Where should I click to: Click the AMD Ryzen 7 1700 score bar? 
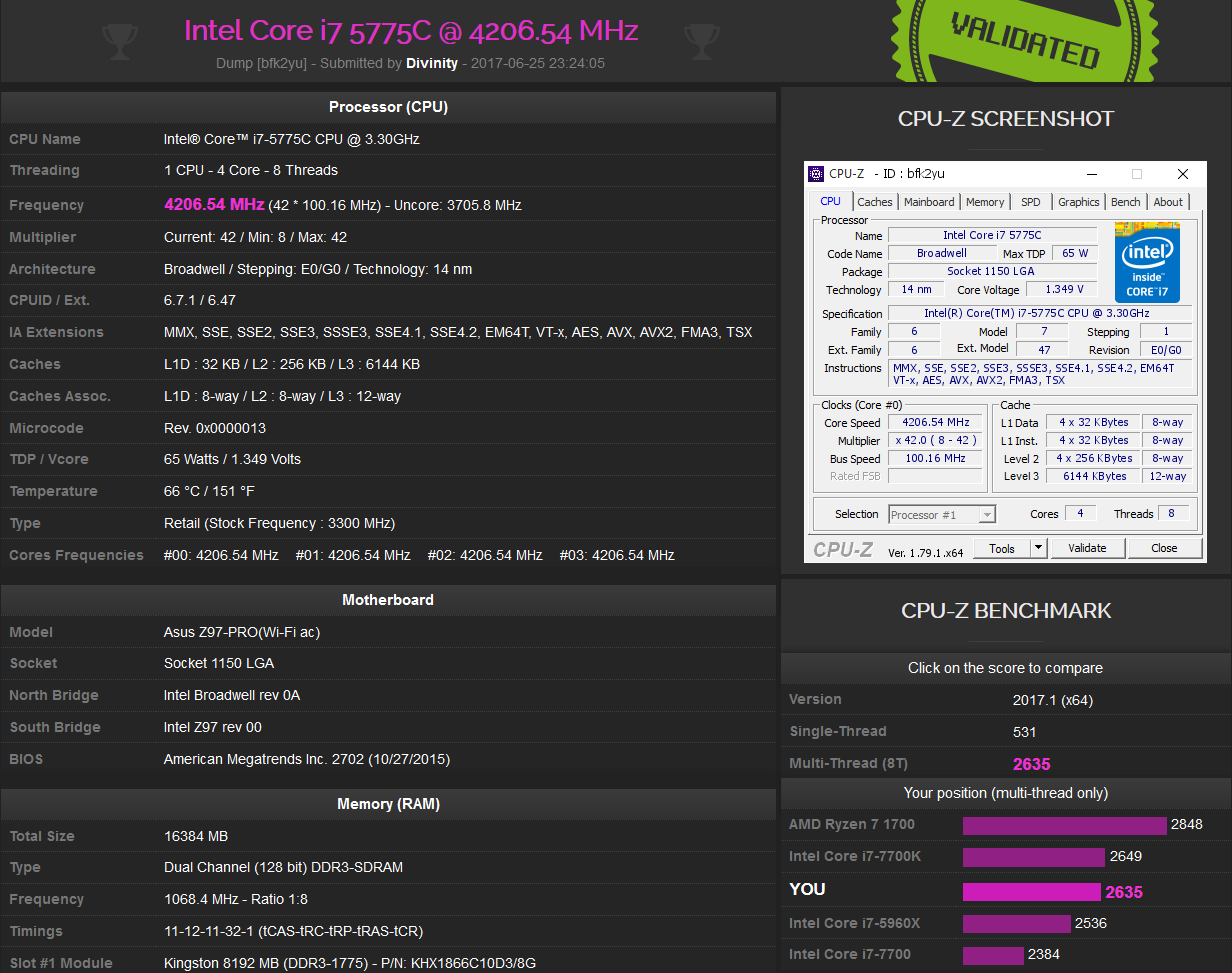click(1065, 825)
